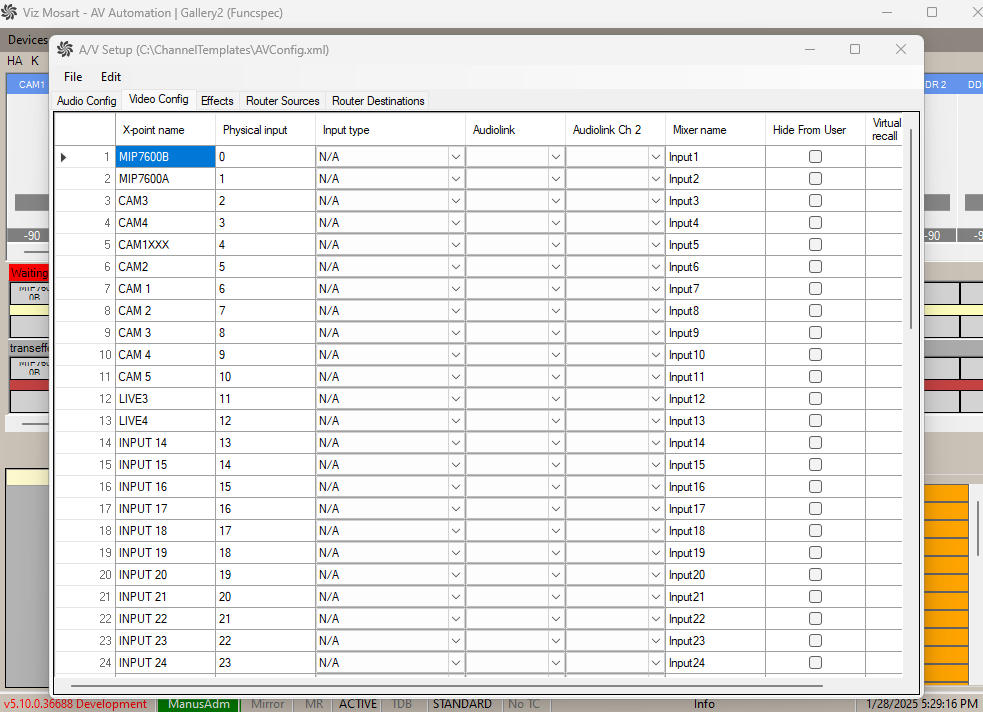
Task: Click the ManusAdm green status button
Action: [197, 704]
